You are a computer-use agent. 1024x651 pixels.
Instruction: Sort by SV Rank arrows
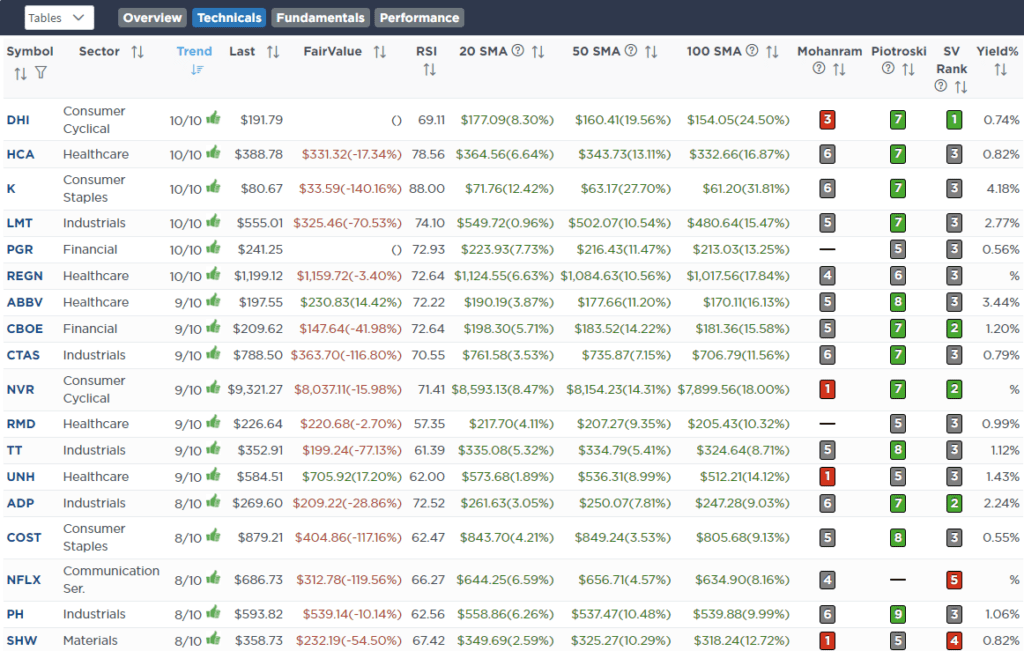[961, 87]
